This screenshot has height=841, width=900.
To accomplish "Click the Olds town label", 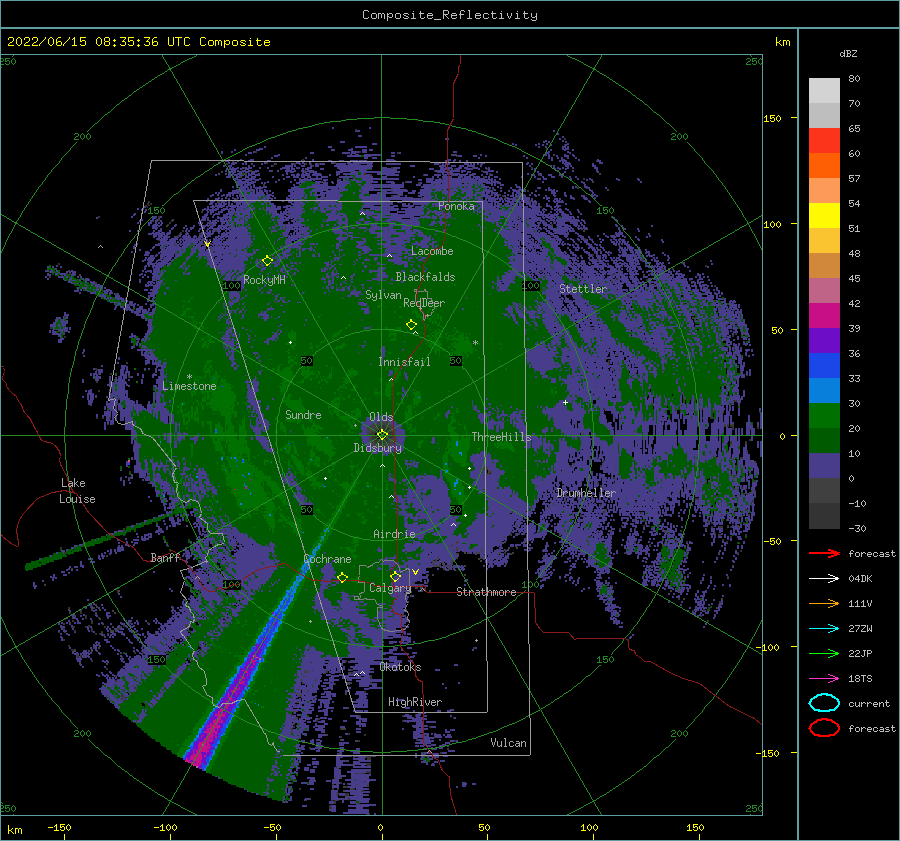I will (x=381, y=417).
